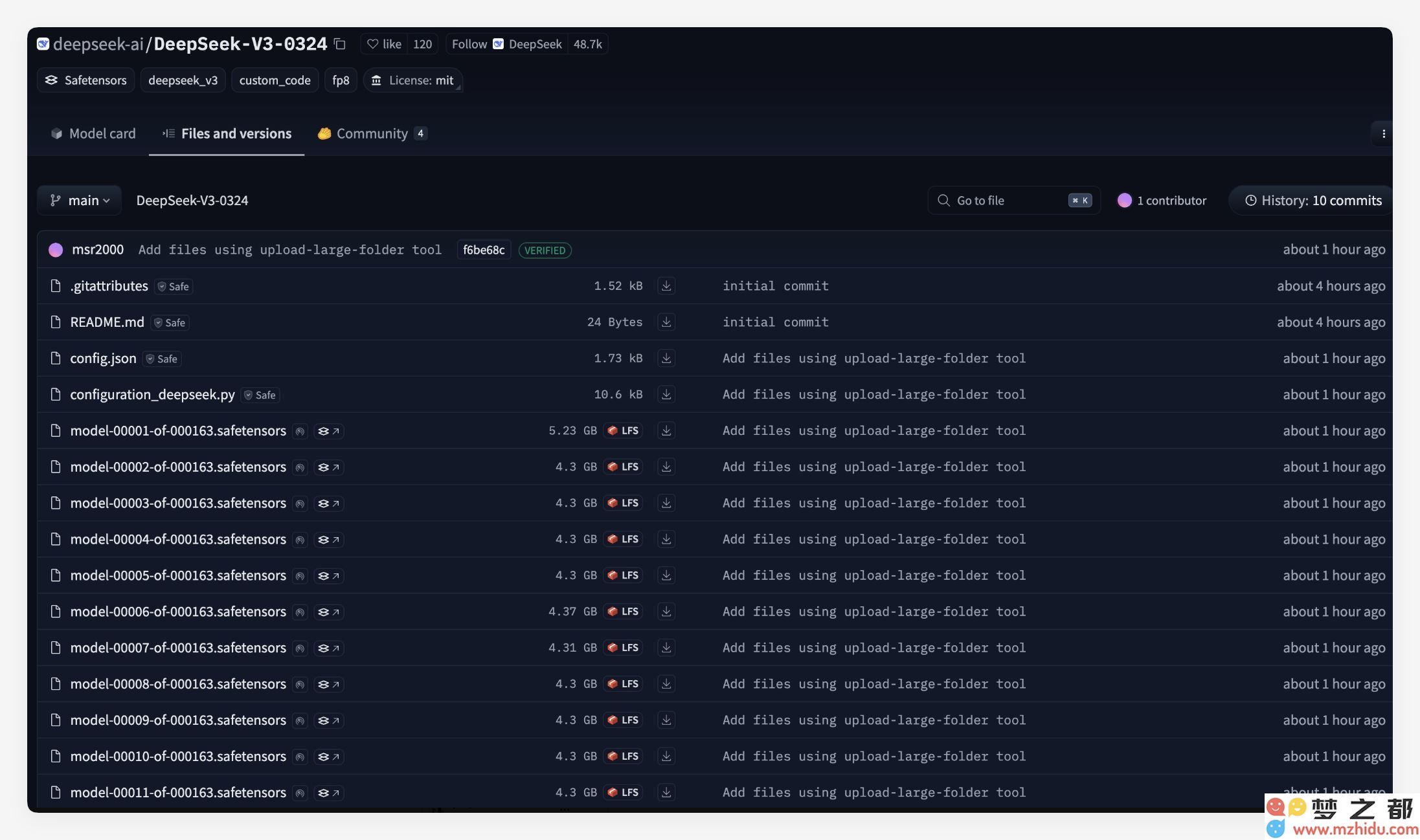Open model-00008-of-000163.safetensors
Viewport: 1420px width, 840px height.
click(x=178, y=685)
